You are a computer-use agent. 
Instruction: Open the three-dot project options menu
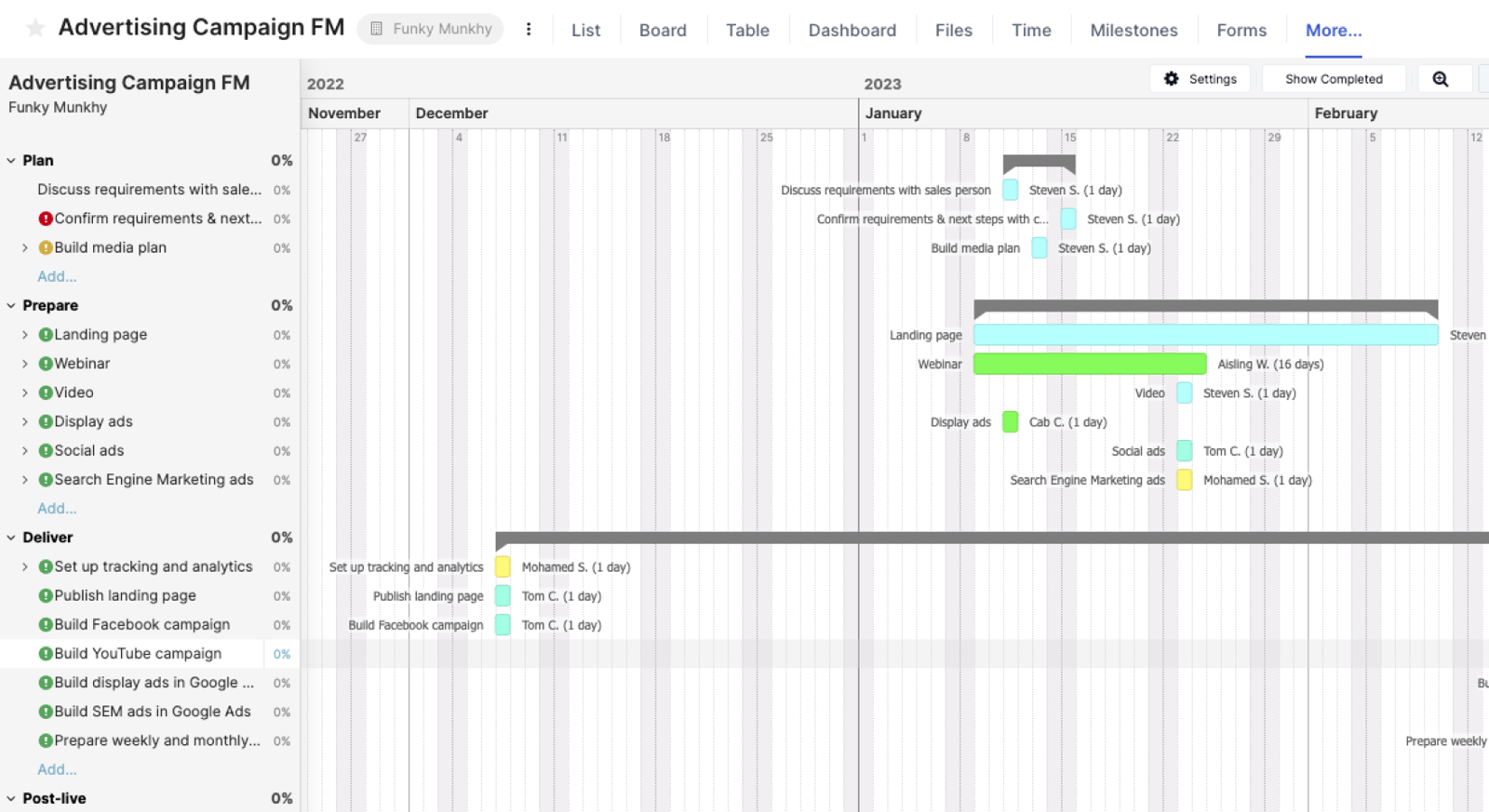[529, 29]
